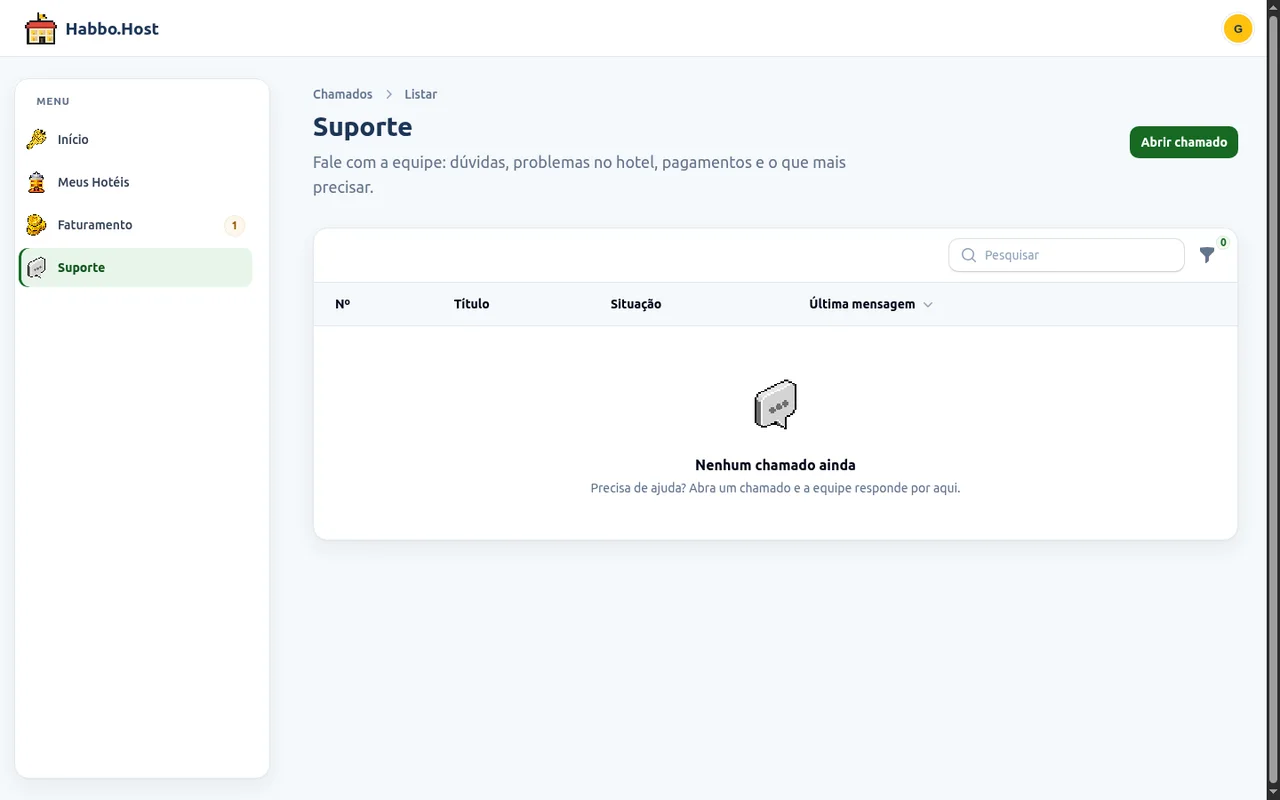Click the 'Nenhum chamado ainda' message

pyautogui.click(x=775, y=465)
